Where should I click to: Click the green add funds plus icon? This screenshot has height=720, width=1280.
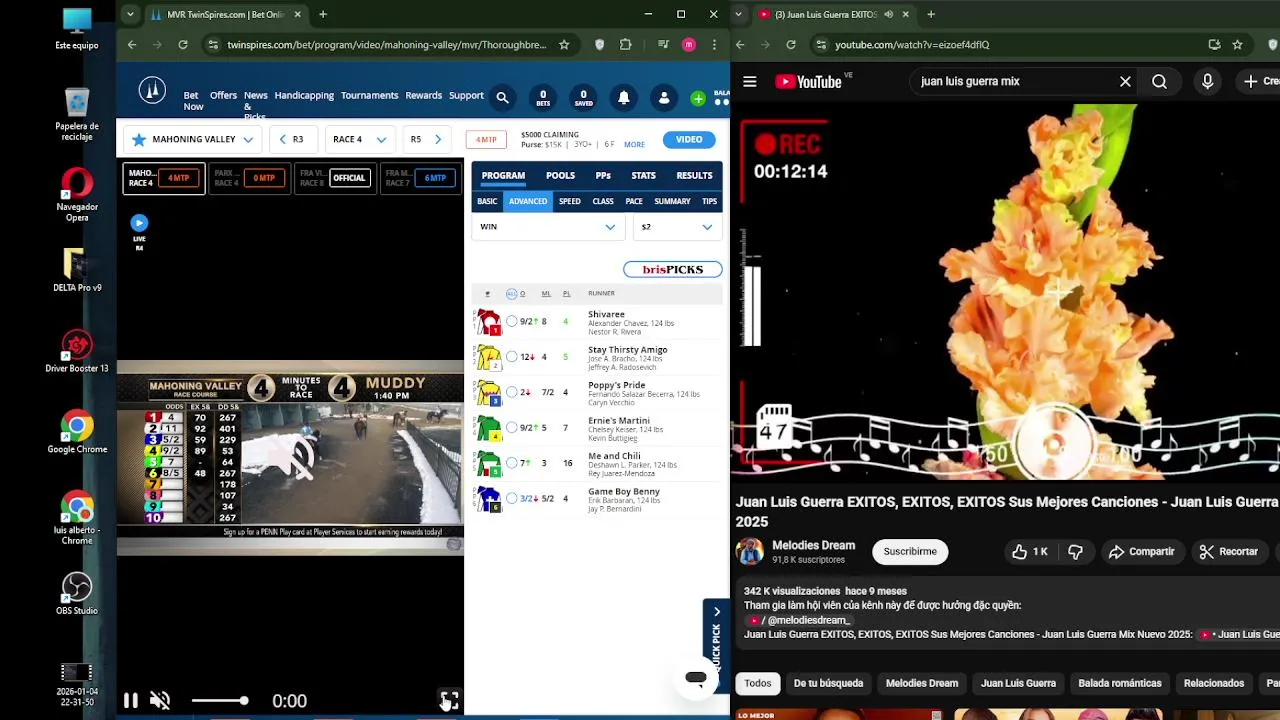(x=698, y=98)
